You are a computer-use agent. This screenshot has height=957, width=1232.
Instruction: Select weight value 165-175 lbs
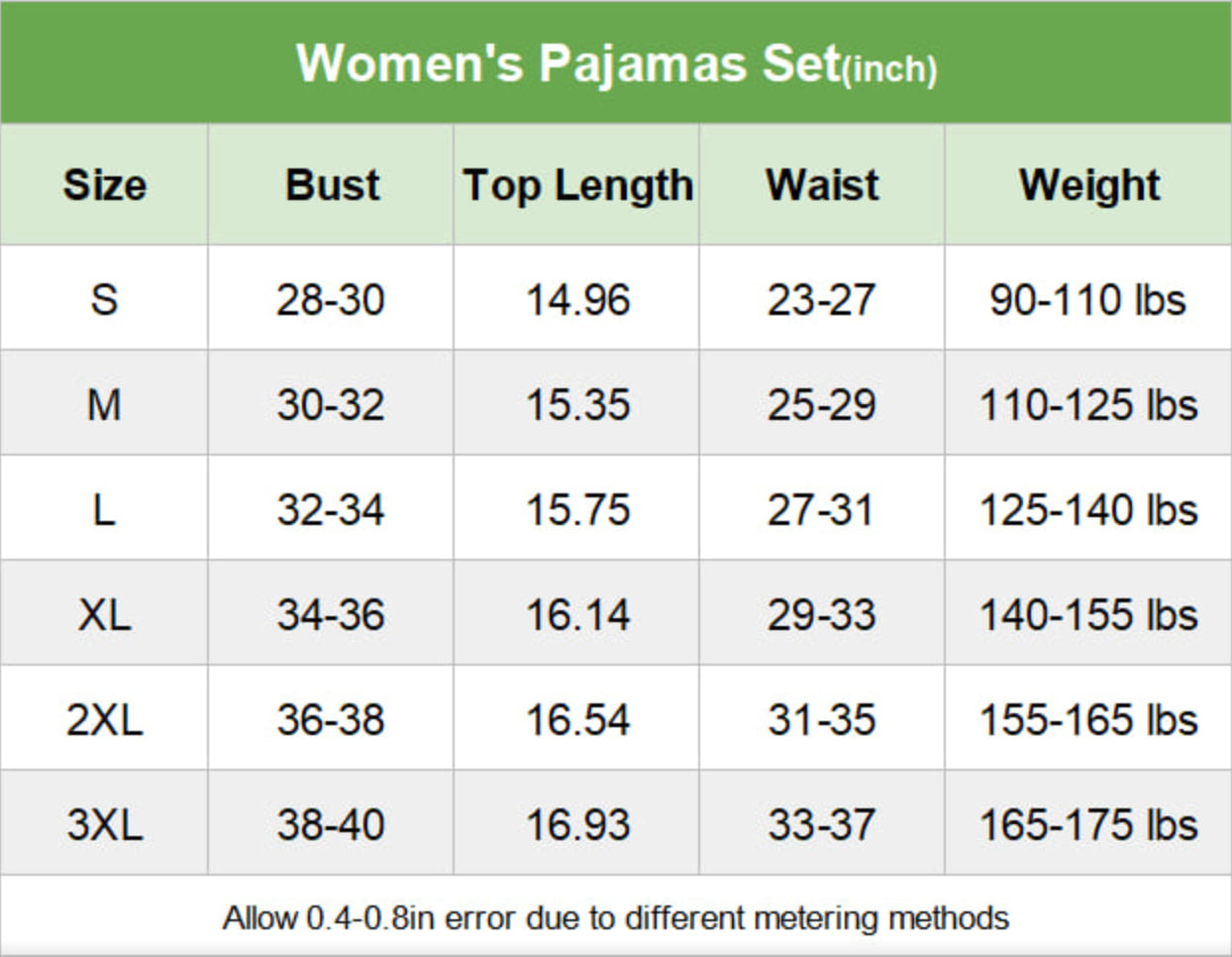pyautogui.click(x=1088, y=824)
